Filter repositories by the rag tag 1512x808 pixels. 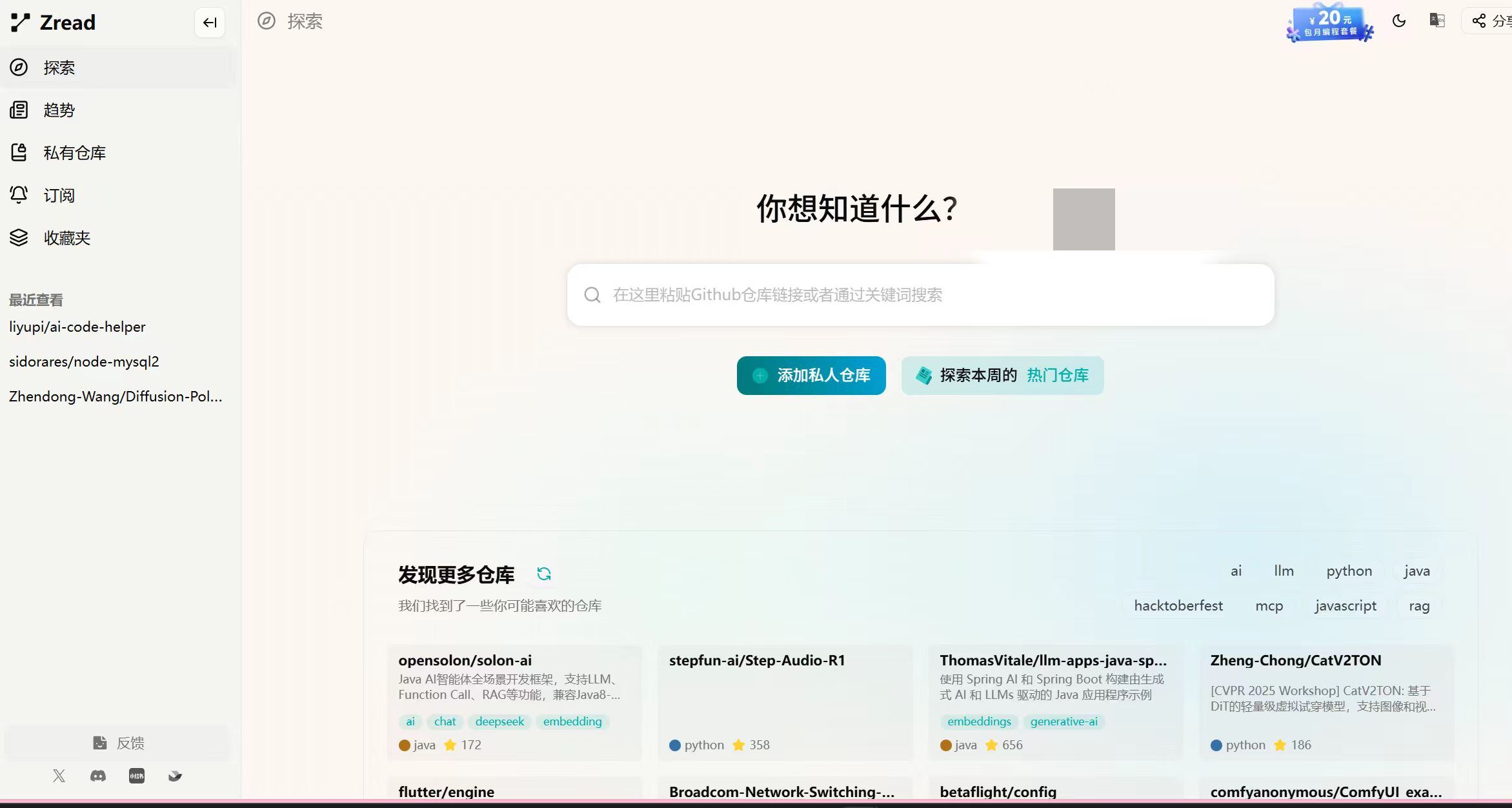point(1418,605)
